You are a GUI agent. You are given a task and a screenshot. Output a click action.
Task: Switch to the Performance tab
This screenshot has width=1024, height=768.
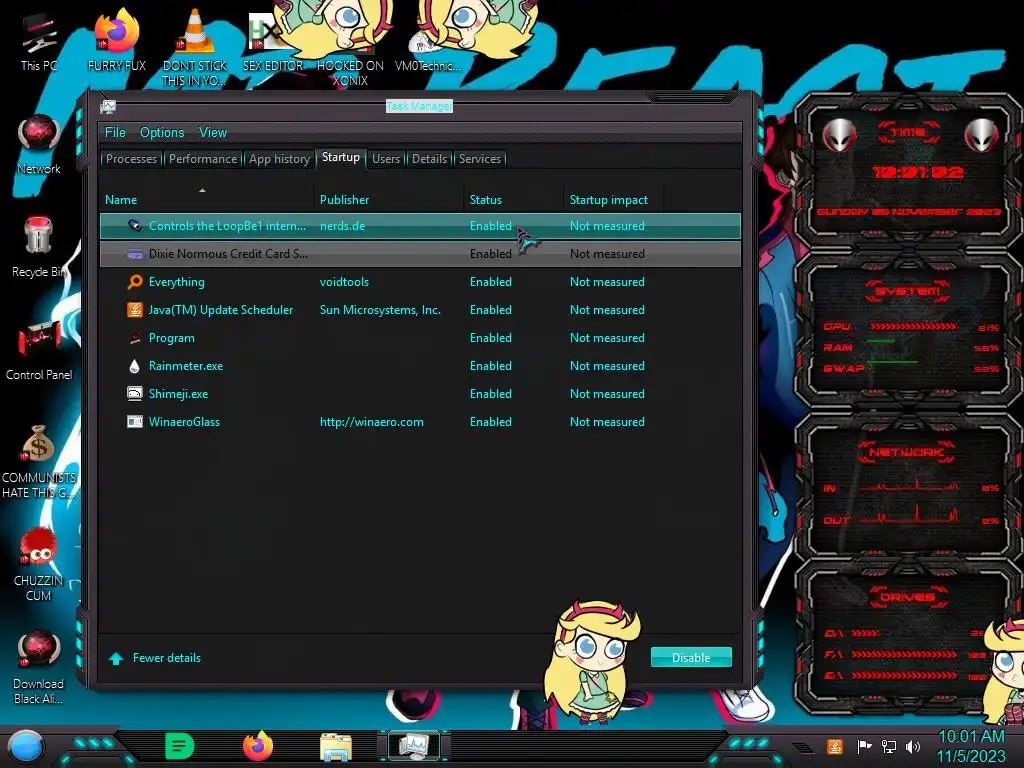click(x=203, y=159)
